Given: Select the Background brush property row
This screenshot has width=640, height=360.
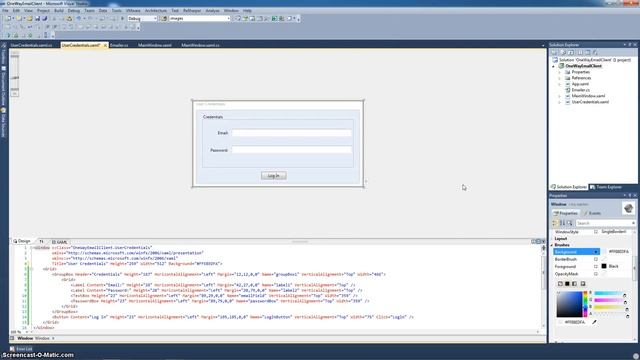Looking at the screenshot, I should [x=576, y=252].
